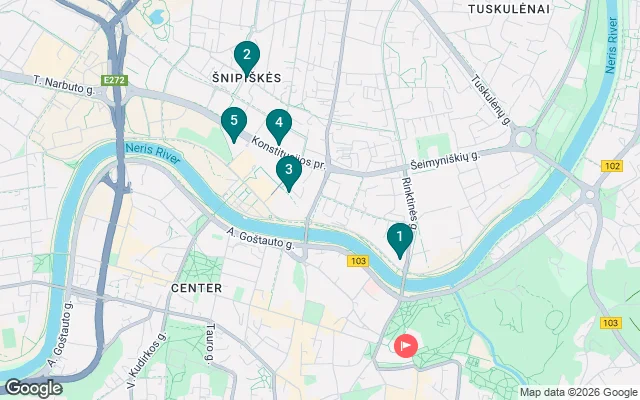Select map pin number 5
The width and height of the screenshot is (640, 400).
[234, 124]
